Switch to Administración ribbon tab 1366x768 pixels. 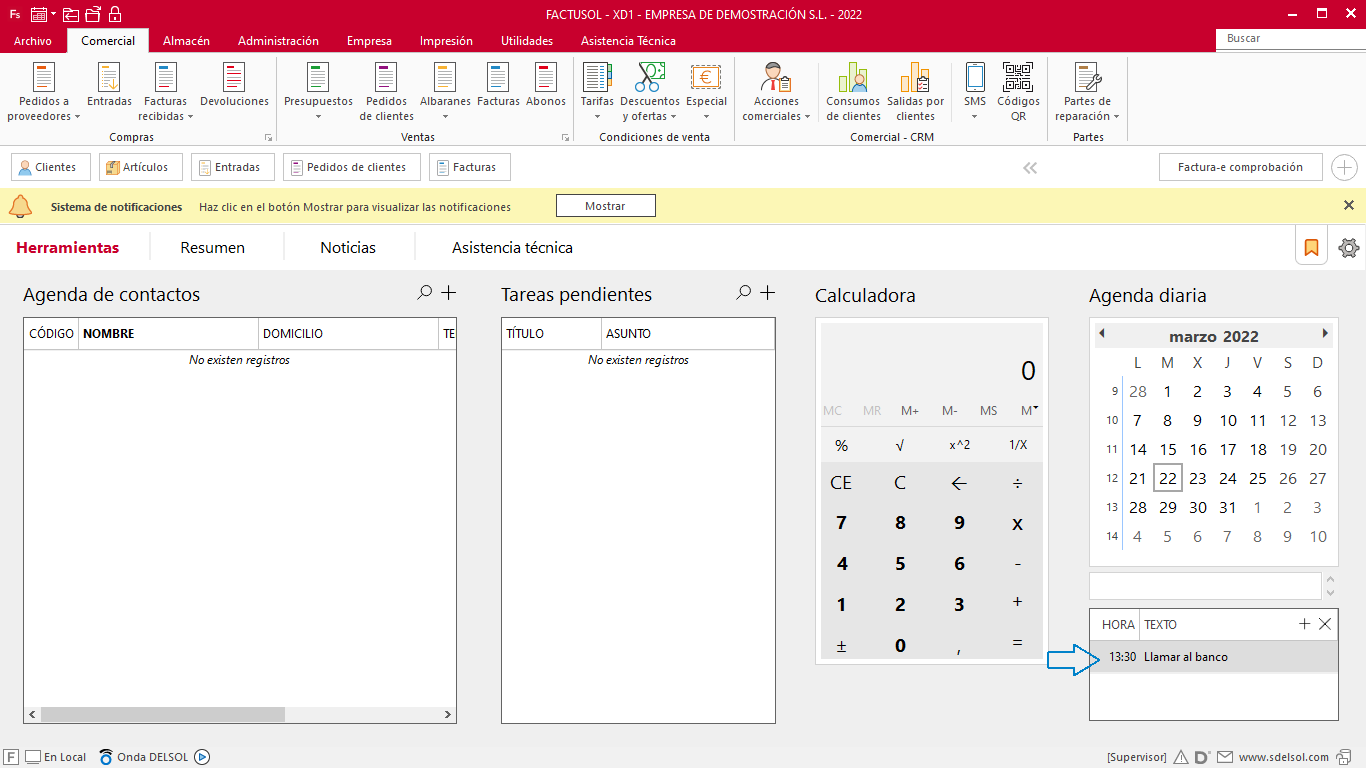278,41
